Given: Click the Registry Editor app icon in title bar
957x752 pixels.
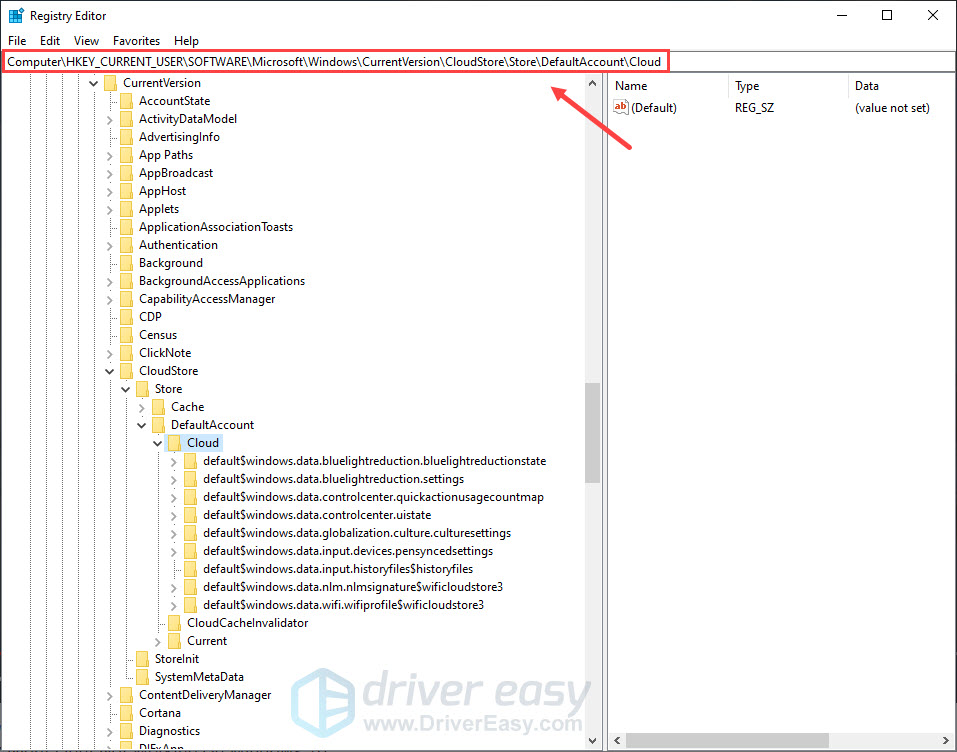Looking at the screenshot, I should (16, 16).
